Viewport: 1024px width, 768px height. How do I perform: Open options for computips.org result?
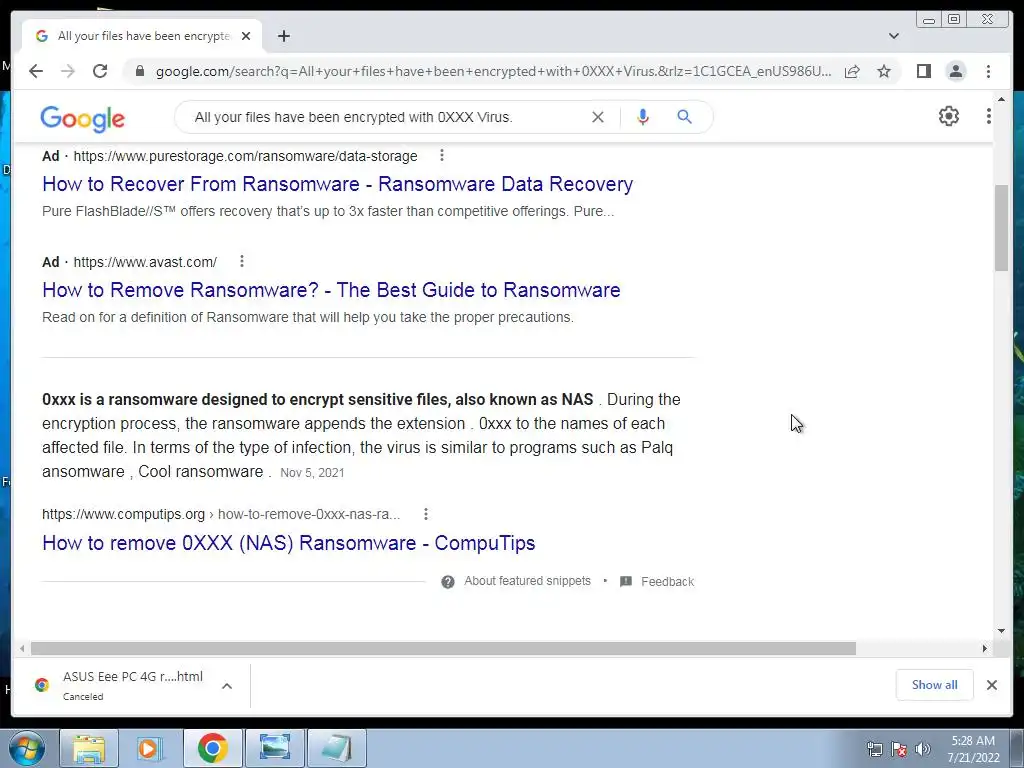coord(426,514)
